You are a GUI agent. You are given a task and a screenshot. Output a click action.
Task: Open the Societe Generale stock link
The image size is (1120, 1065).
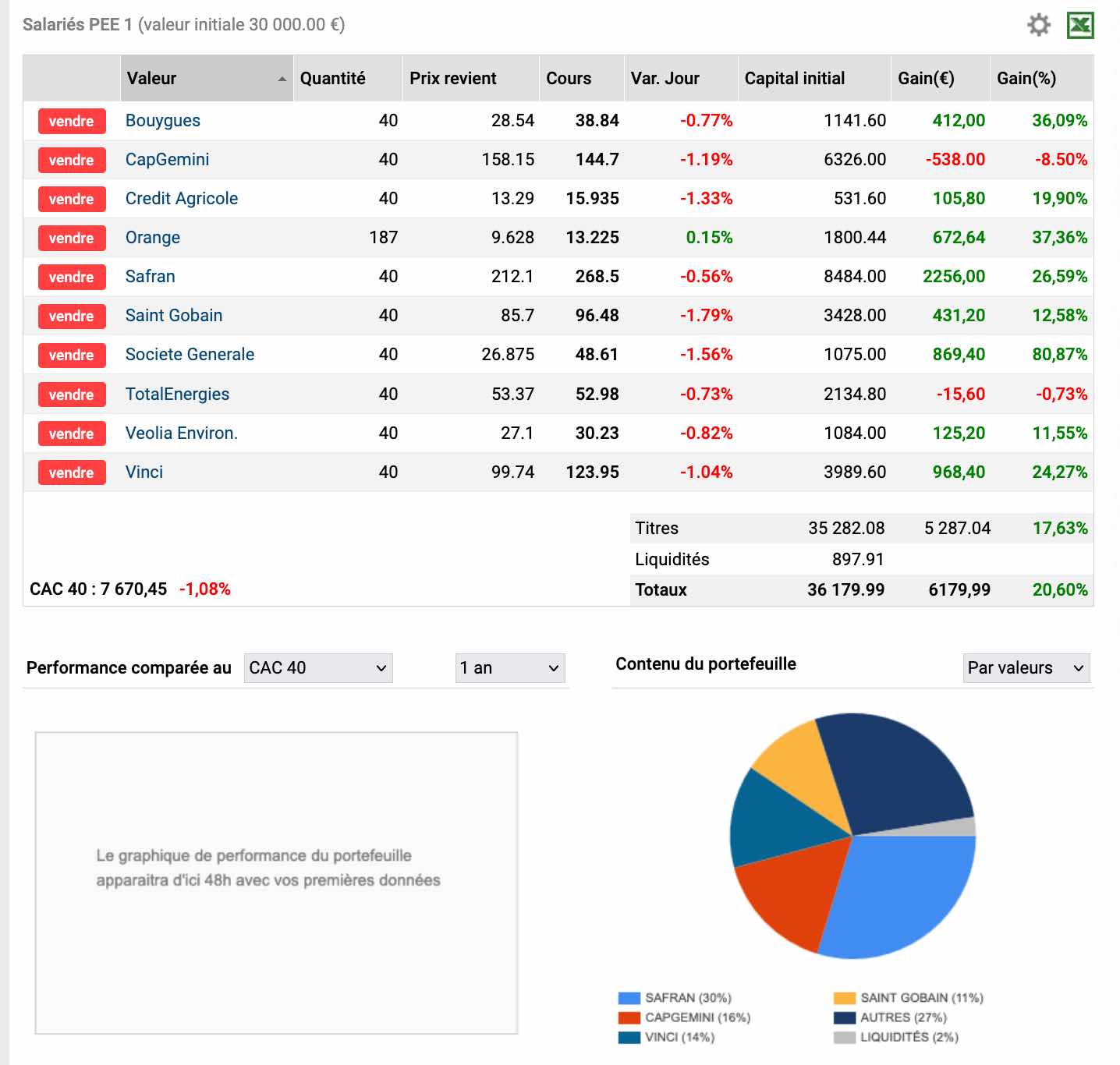(x=190, y=355)
